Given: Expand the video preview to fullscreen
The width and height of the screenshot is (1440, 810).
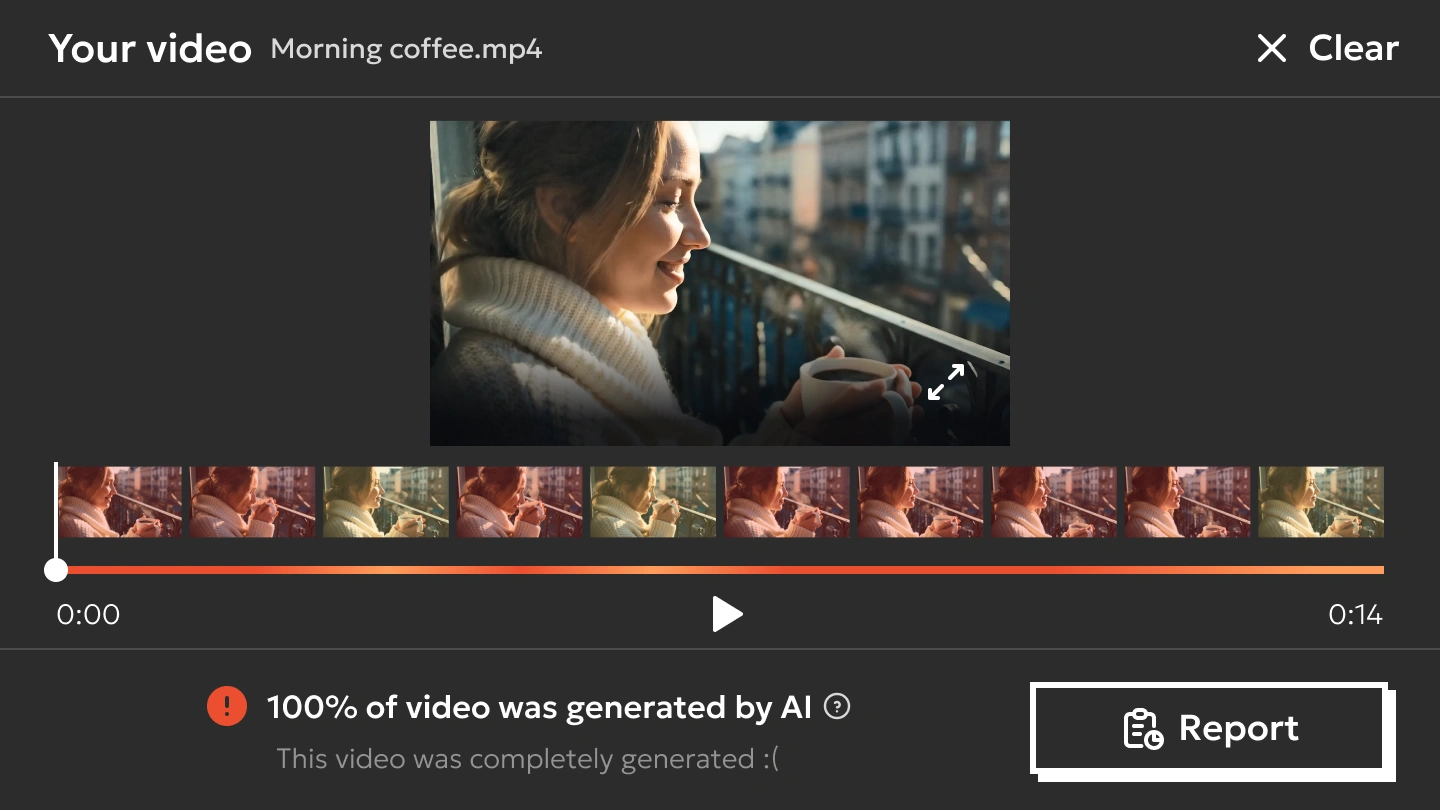Looking at the screenshot, I should coord(945,382).
